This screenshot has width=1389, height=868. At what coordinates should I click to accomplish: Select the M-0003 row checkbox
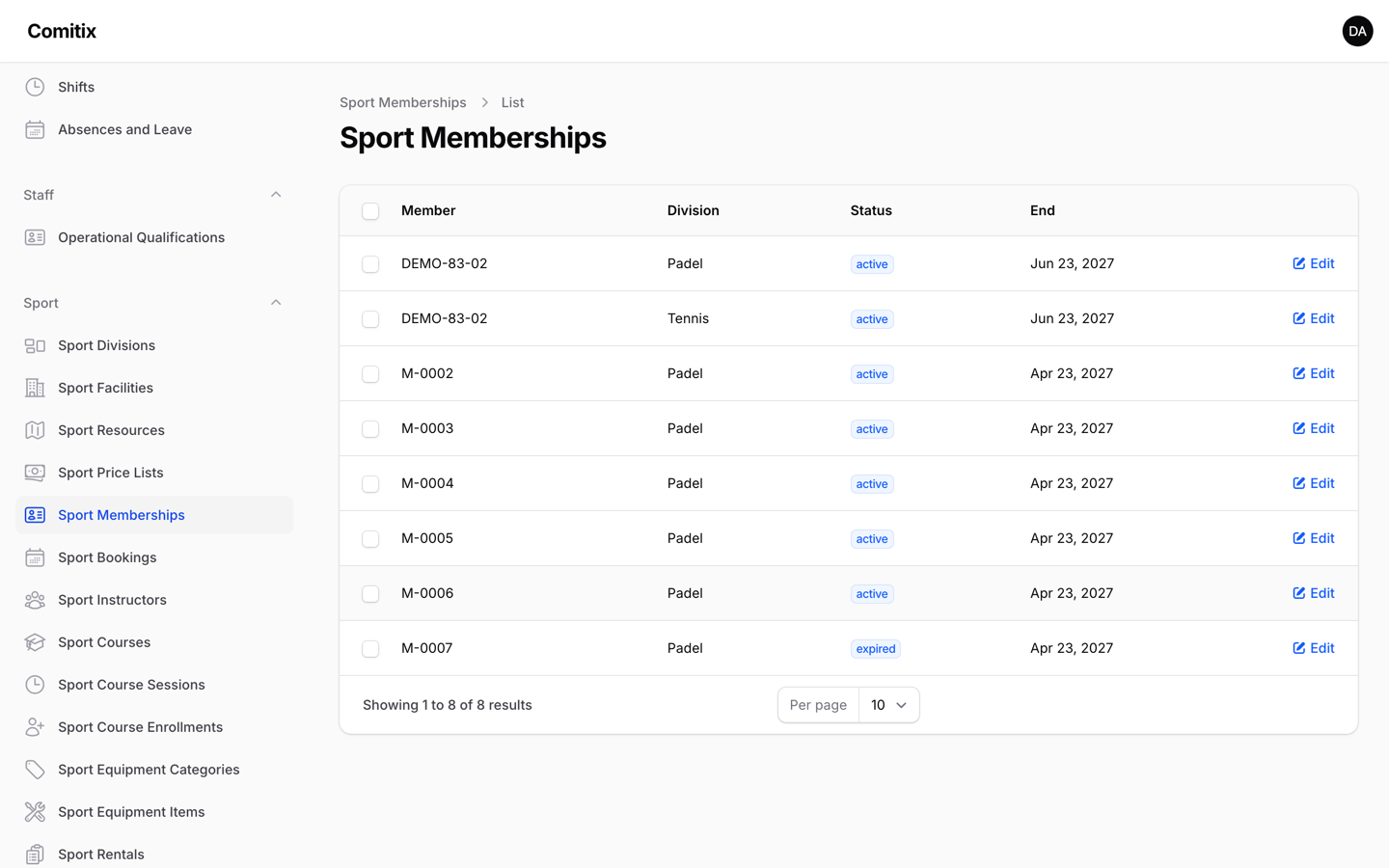(x=370, y=429)
